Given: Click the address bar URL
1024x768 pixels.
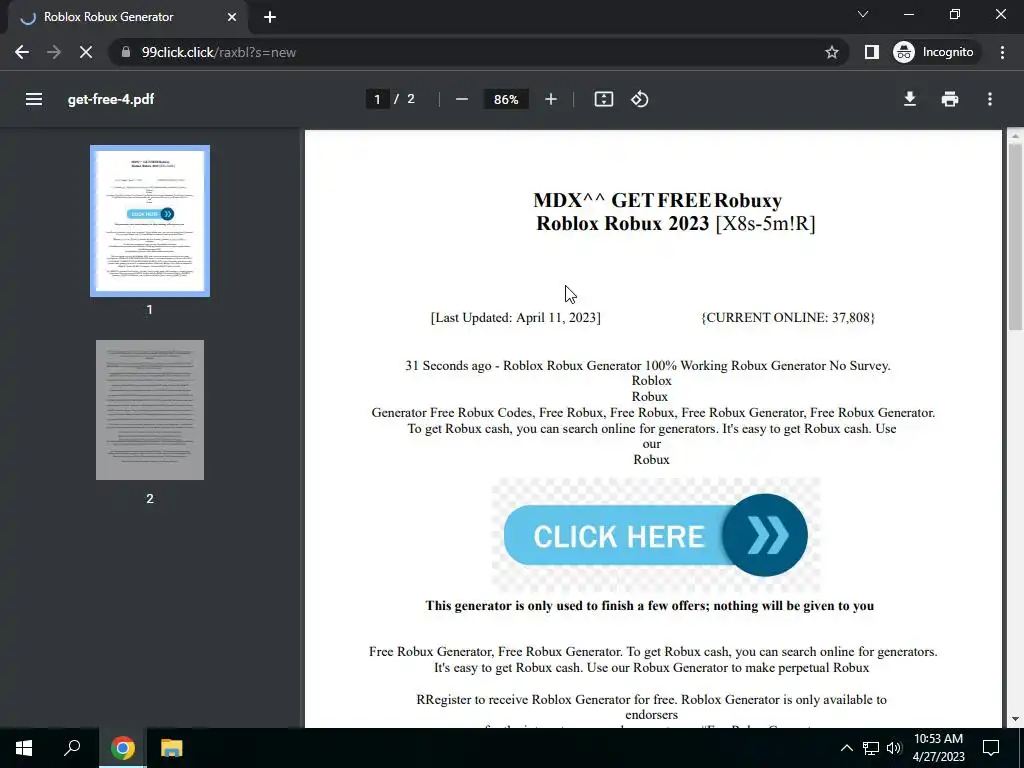Looking at the screenshot, I should (x=219, y=52).
